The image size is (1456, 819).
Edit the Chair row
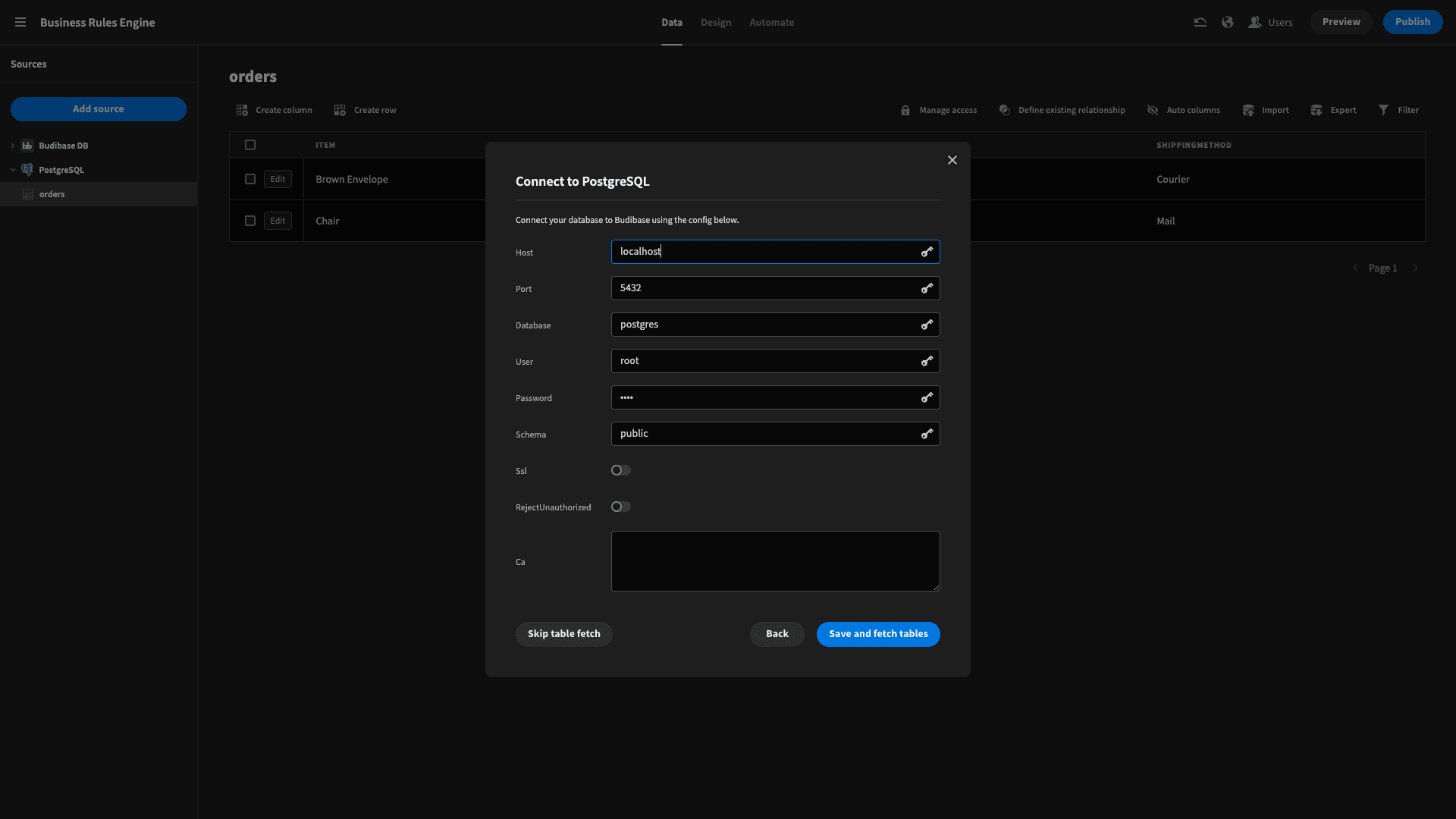coord(278,221)
